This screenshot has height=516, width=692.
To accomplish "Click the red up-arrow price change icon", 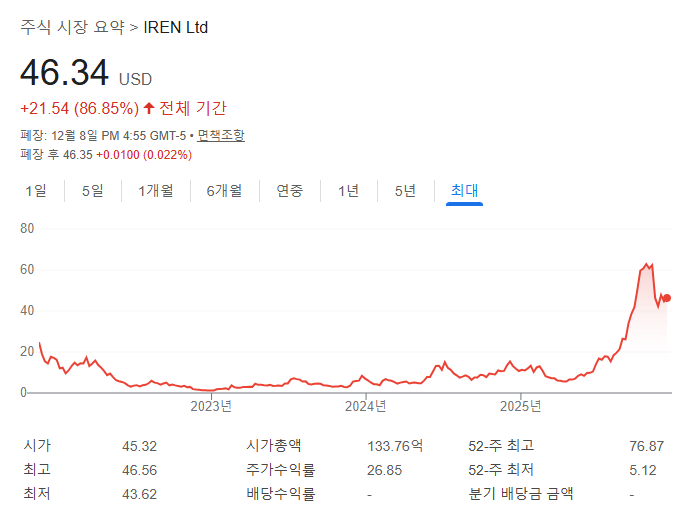I will click(149, 108).
